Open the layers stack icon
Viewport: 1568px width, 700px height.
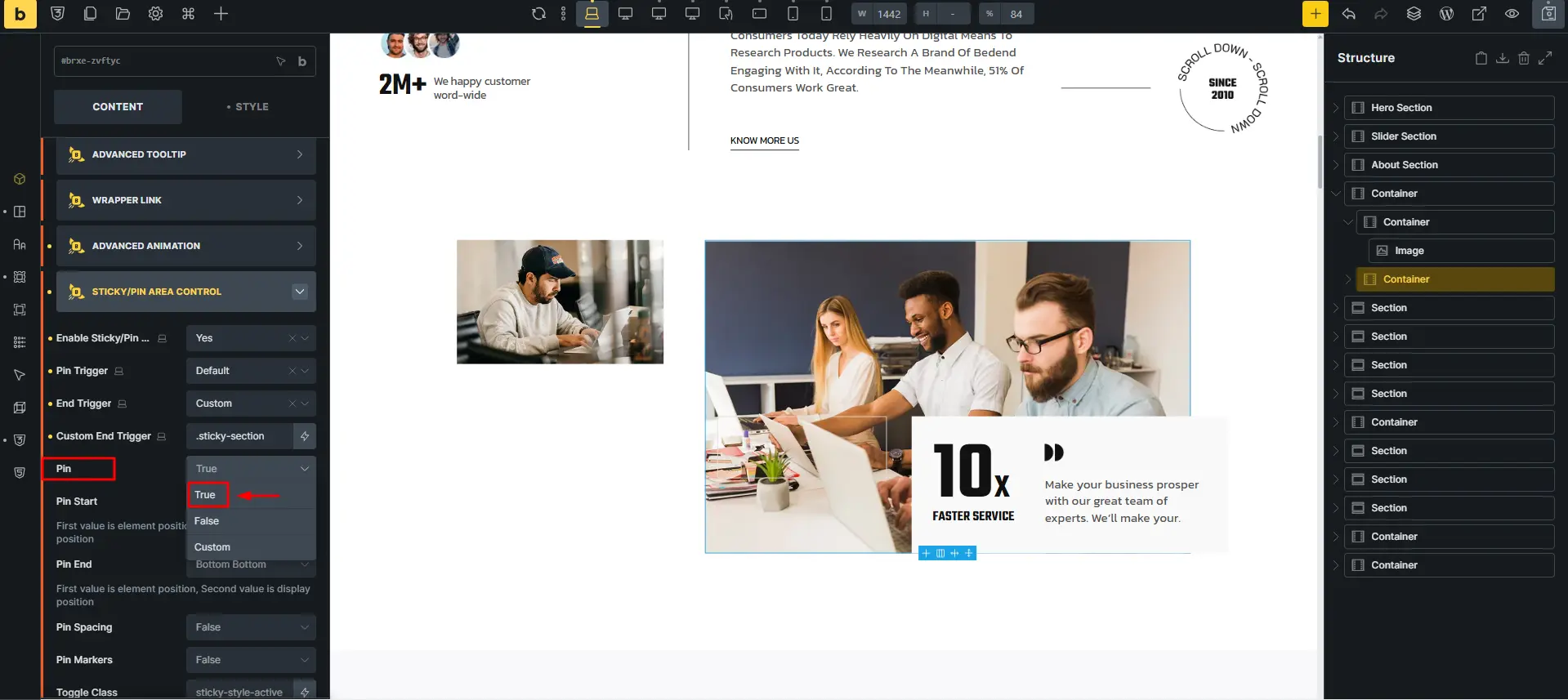(1414, 14)
